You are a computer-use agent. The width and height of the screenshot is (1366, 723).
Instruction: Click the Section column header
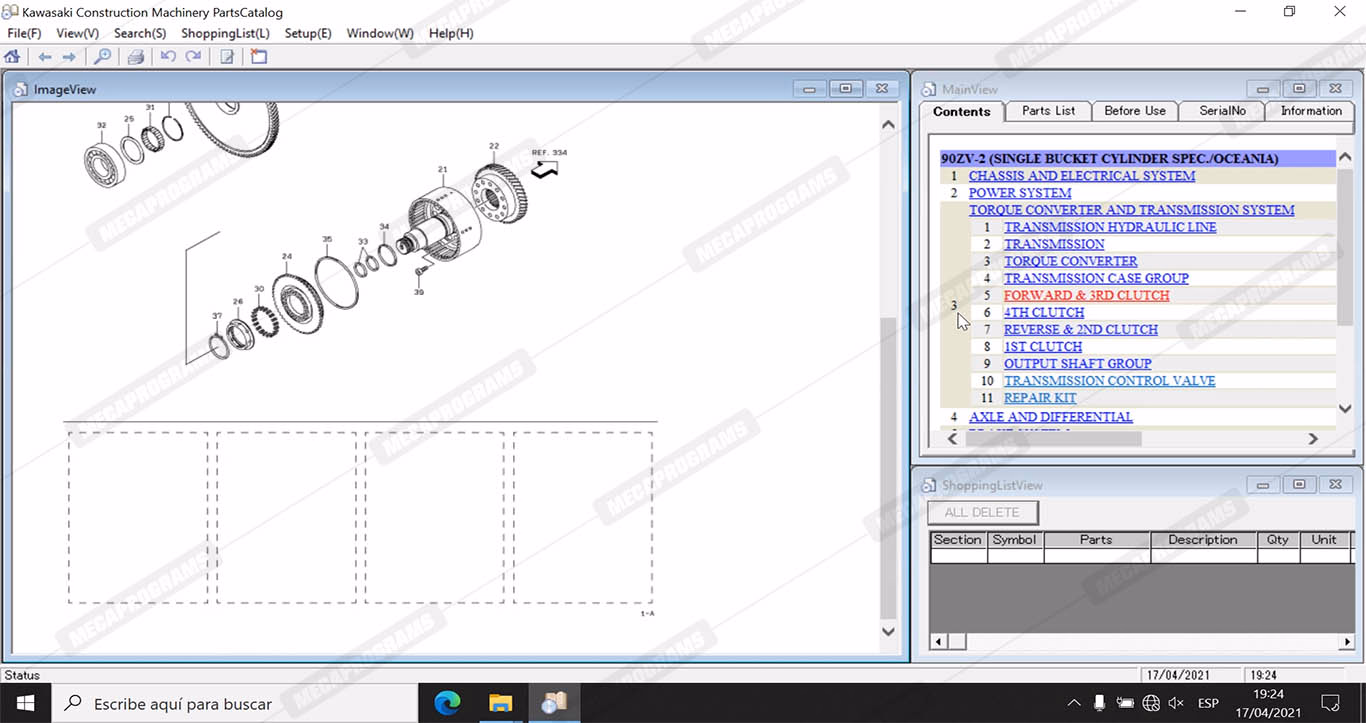(x=957, y=539)
